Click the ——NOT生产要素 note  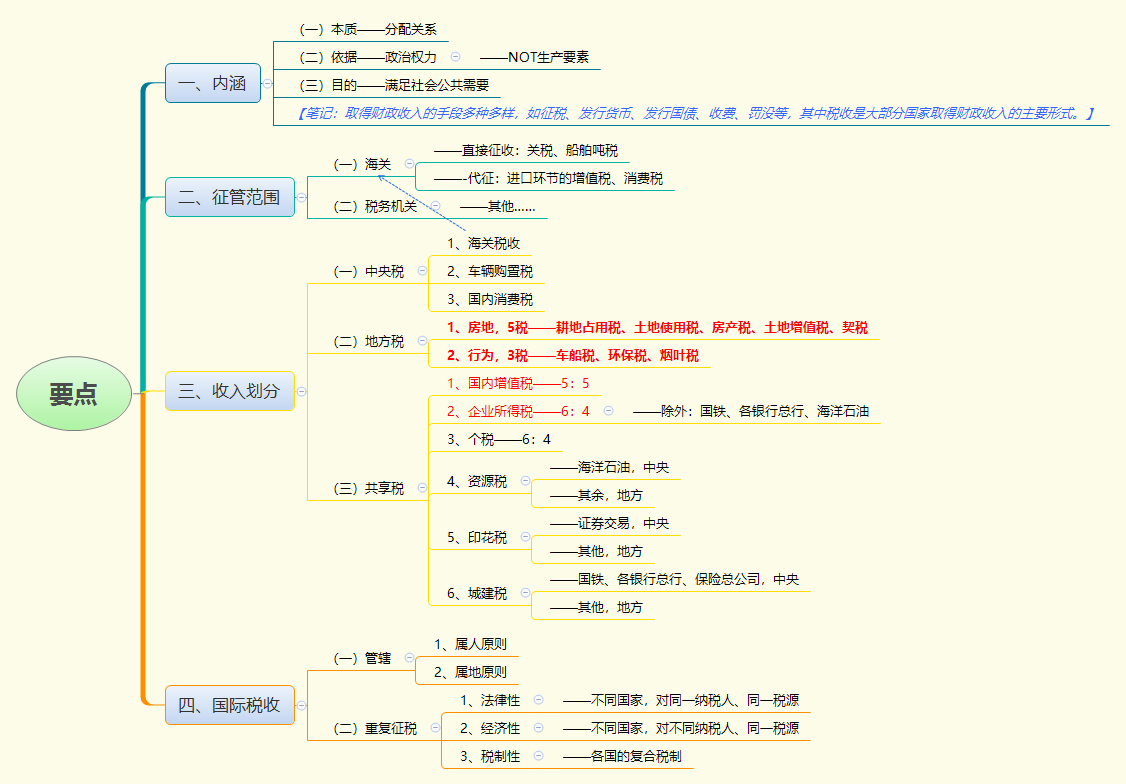click(x=534, y=57)
